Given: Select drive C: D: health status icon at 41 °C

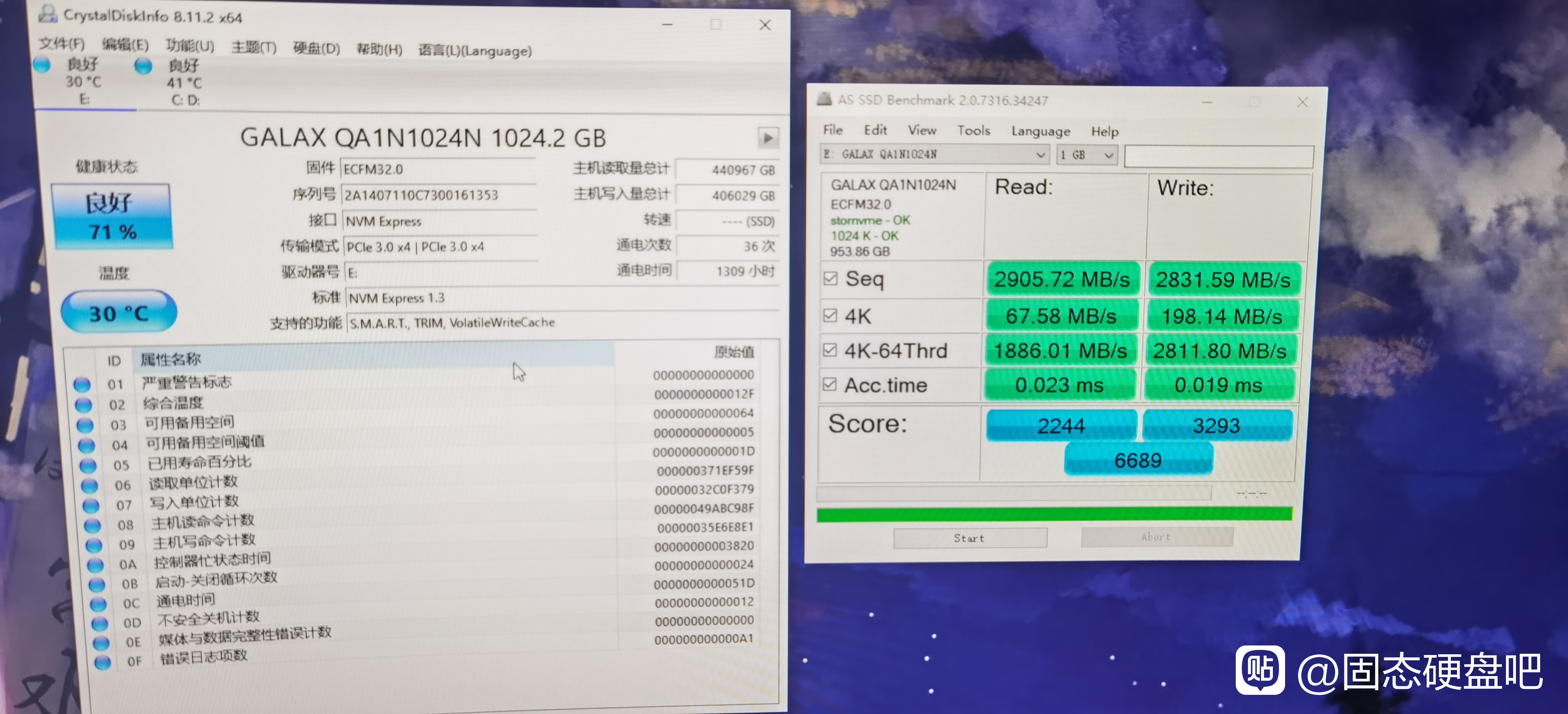Looking at the screenshot, I should tap(144, 66).
